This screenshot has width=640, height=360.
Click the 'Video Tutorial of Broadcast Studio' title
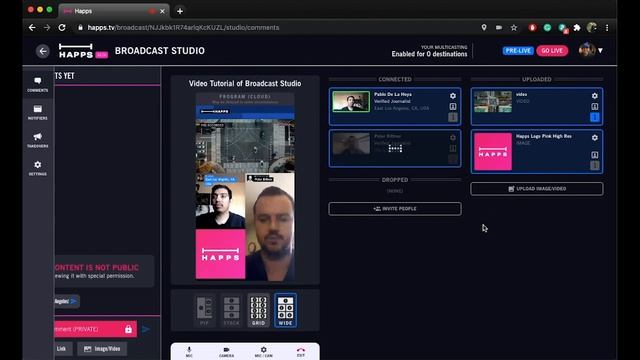click(x=245, y=83)
